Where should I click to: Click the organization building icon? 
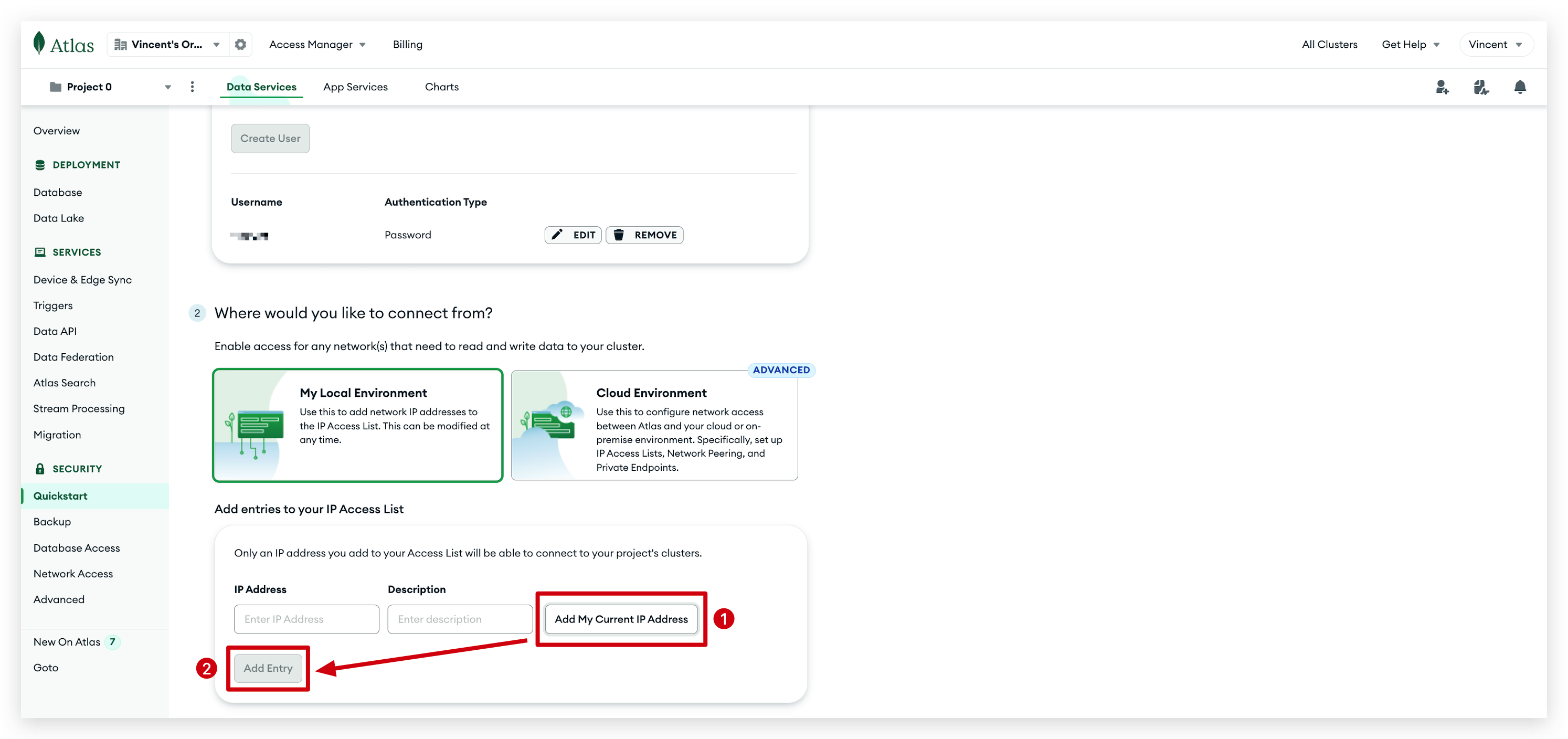pos(121,45)
